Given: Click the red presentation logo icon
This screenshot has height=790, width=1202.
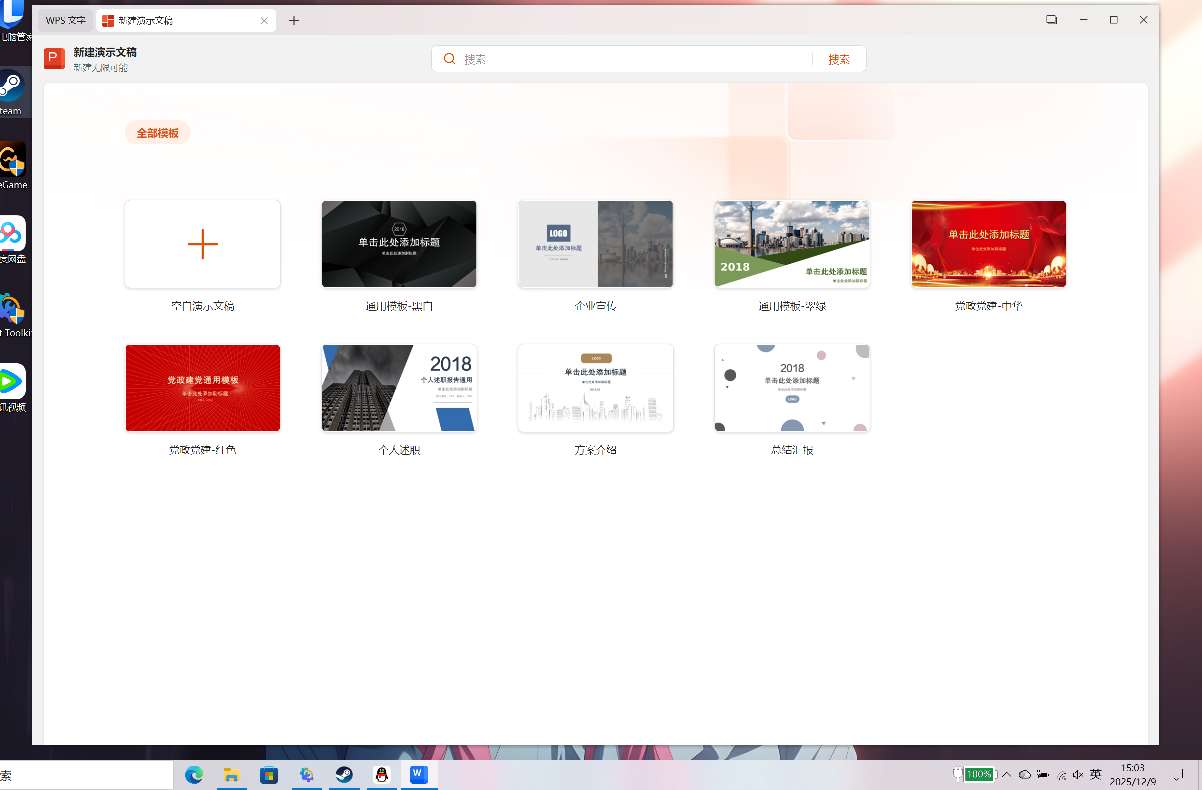Looking at the screenshot, I should [54, 59].
